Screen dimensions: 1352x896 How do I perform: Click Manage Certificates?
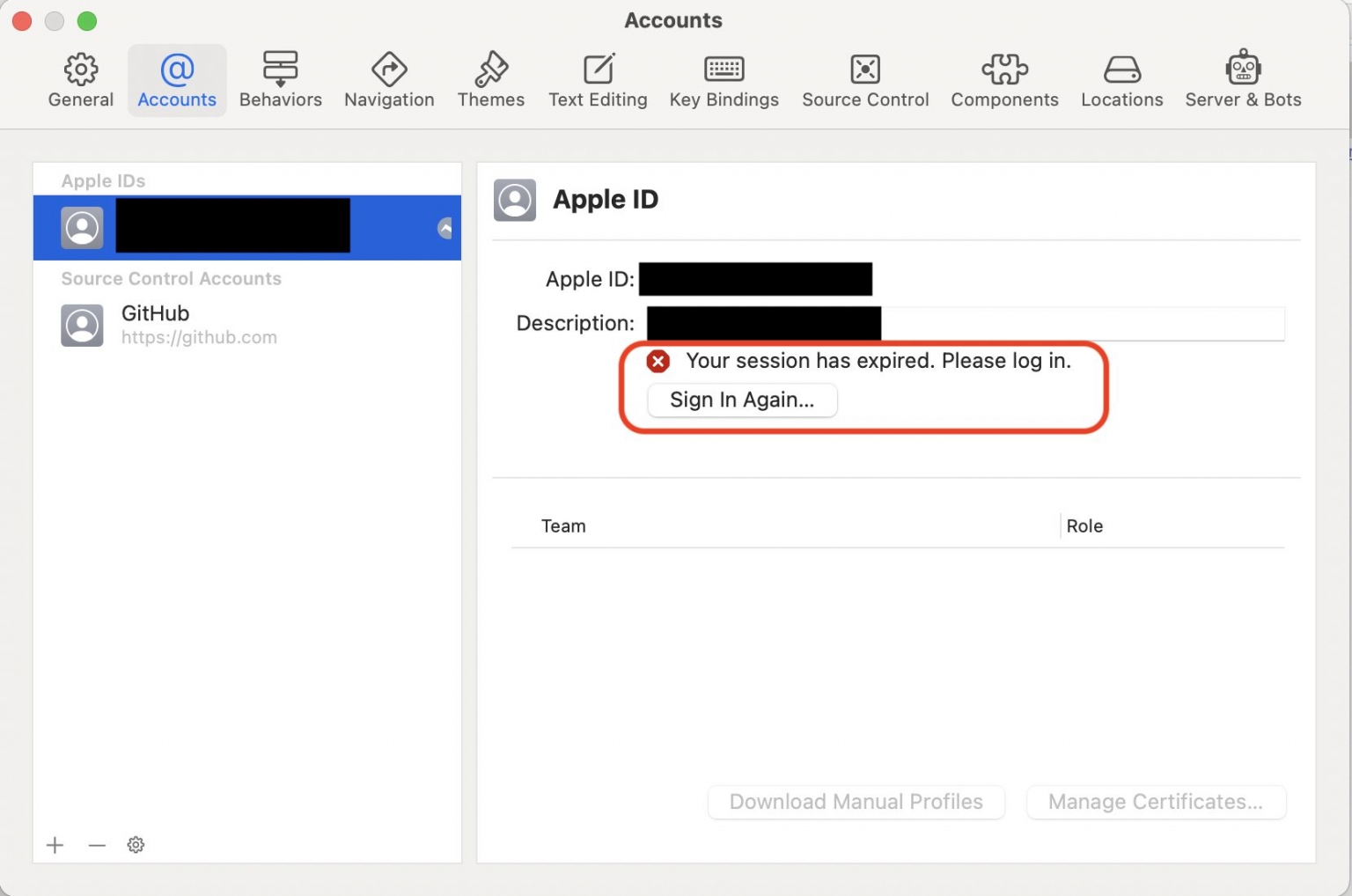click(1156, 802)
